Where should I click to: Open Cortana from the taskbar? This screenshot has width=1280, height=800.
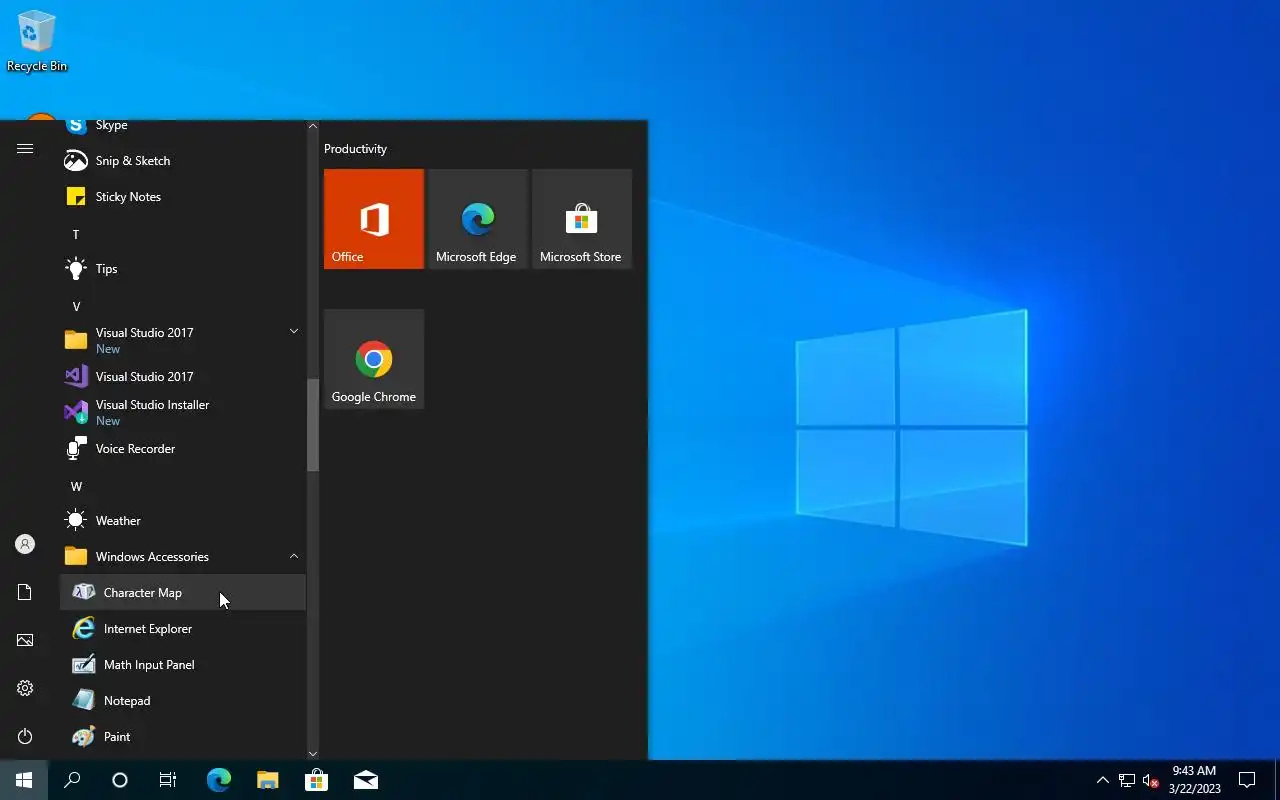(120, 780)
